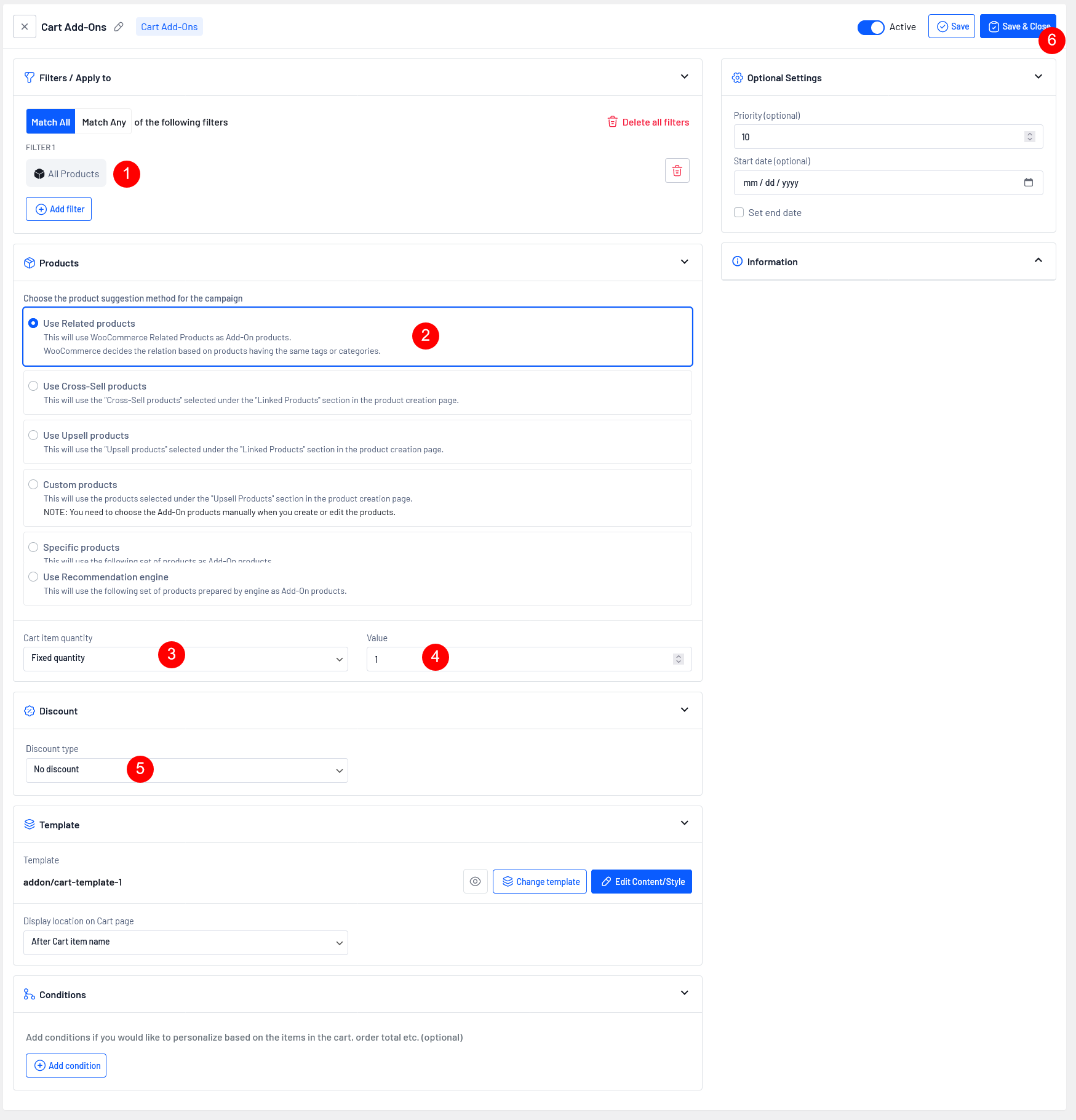Open the Start date calendar picker icon

pos(1028,183)
